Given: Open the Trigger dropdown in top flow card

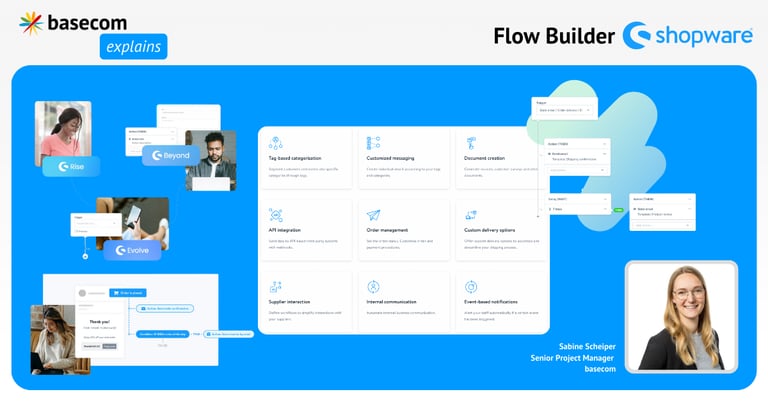Looking at the screenshot, I should 564,110.
